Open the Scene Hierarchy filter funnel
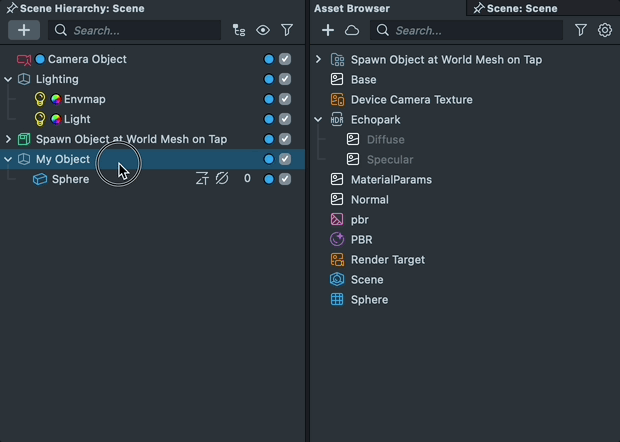Image resolution: width=620 pixels, height=442 pixels. pos(287,31)
